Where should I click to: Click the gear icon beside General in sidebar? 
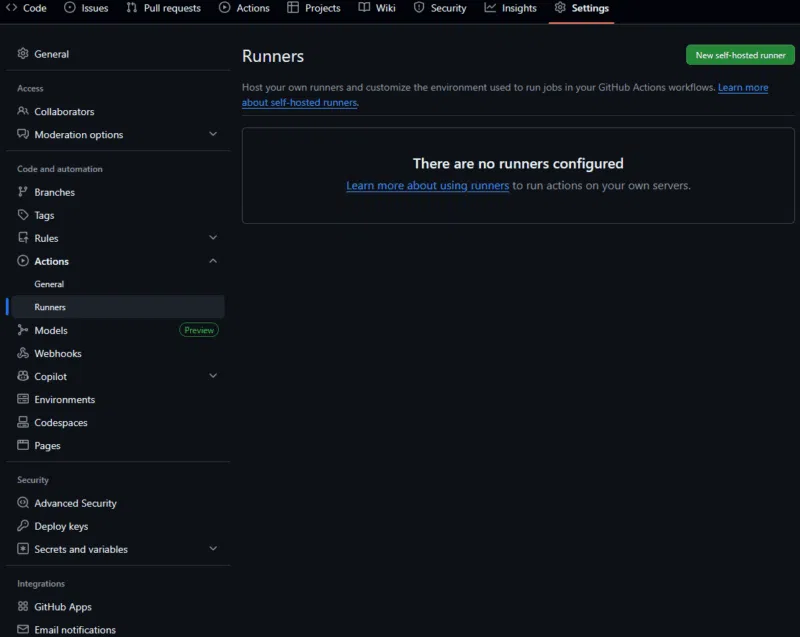tap(23, 54)
